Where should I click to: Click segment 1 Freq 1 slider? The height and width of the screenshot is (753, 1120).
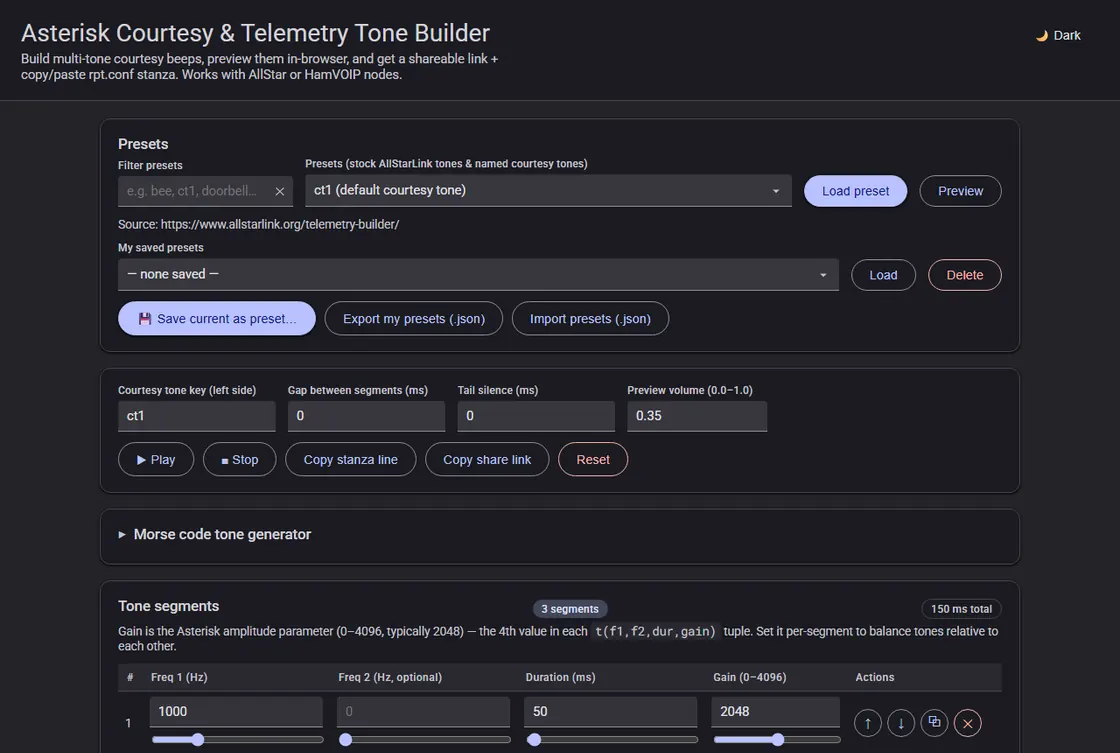pos(237,739)
